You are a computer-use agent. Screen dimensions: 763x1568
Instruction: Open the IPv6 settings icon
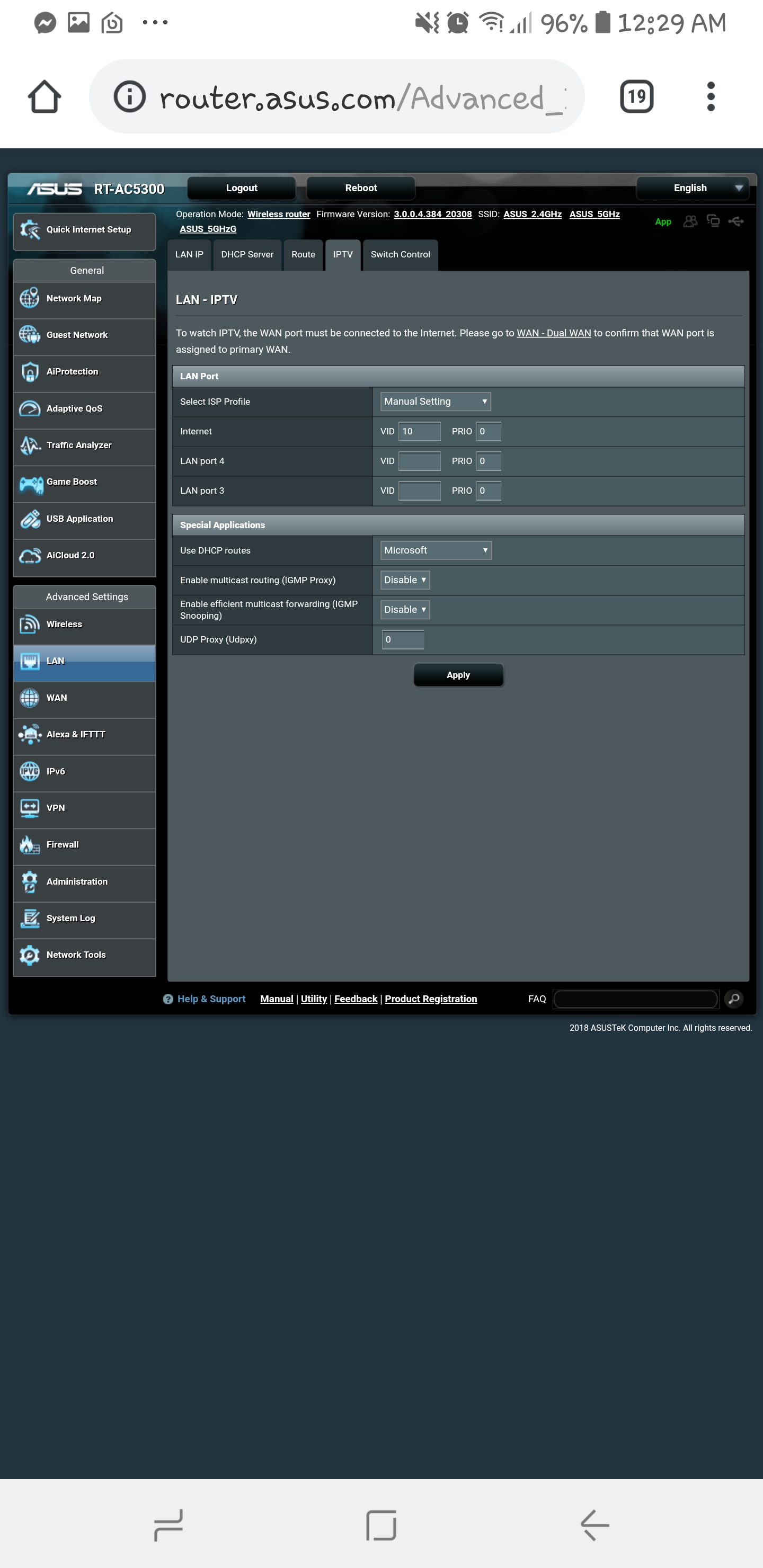pos(30,771)
